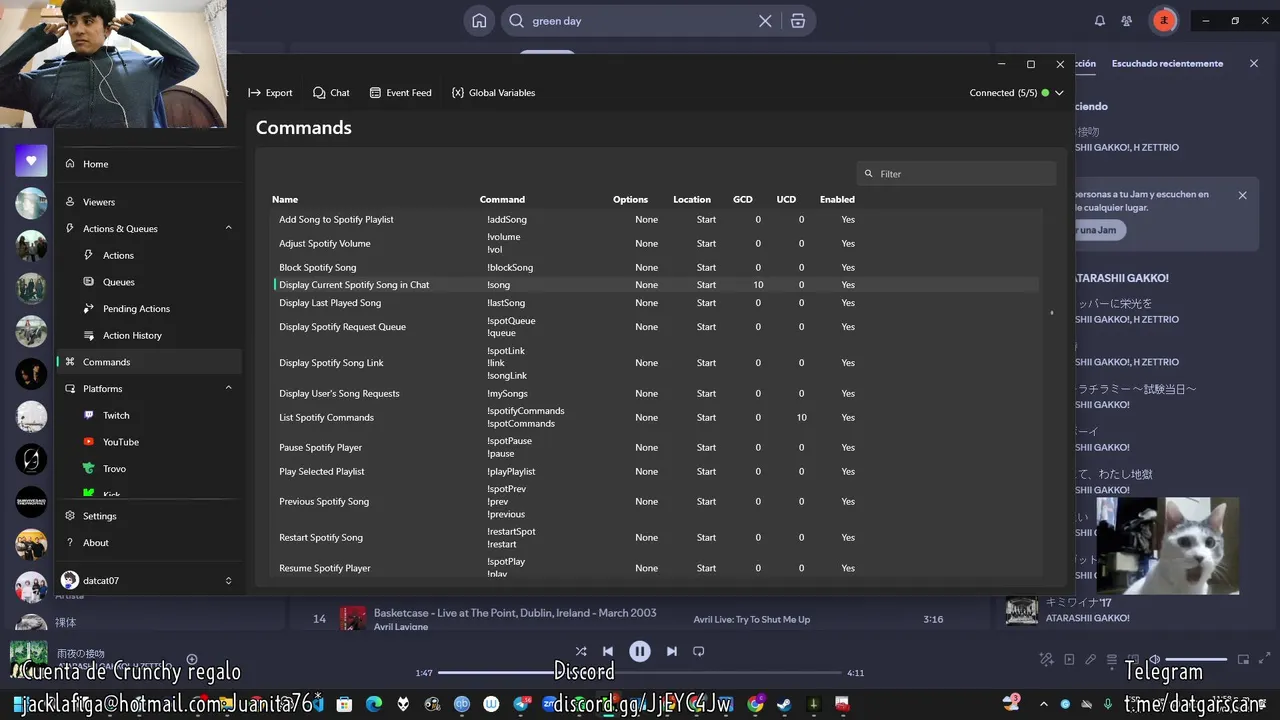Click the Filter commands field
The width and height of the screenshot is (1280, 720).
[956, 173]
